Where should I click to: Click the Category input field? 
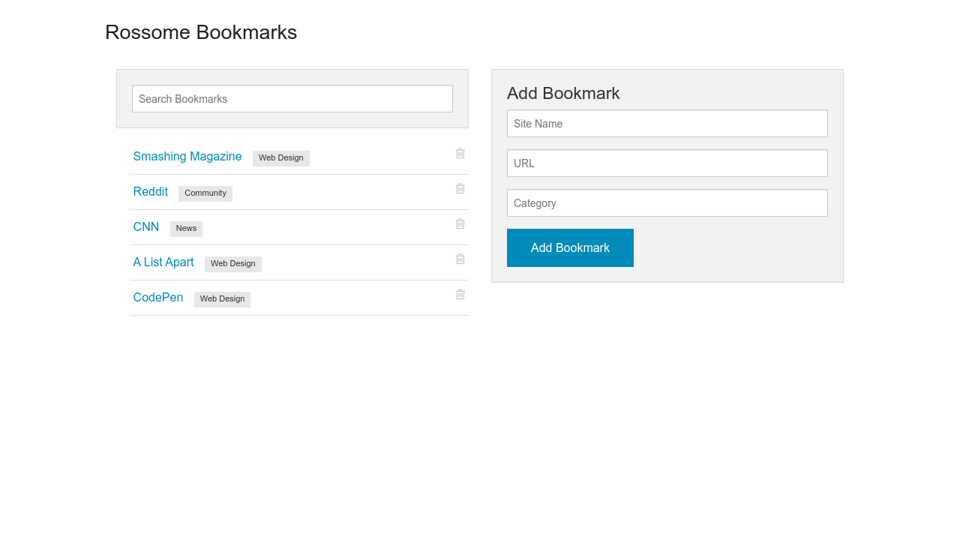pyautogui.click(x=667, y=203)
